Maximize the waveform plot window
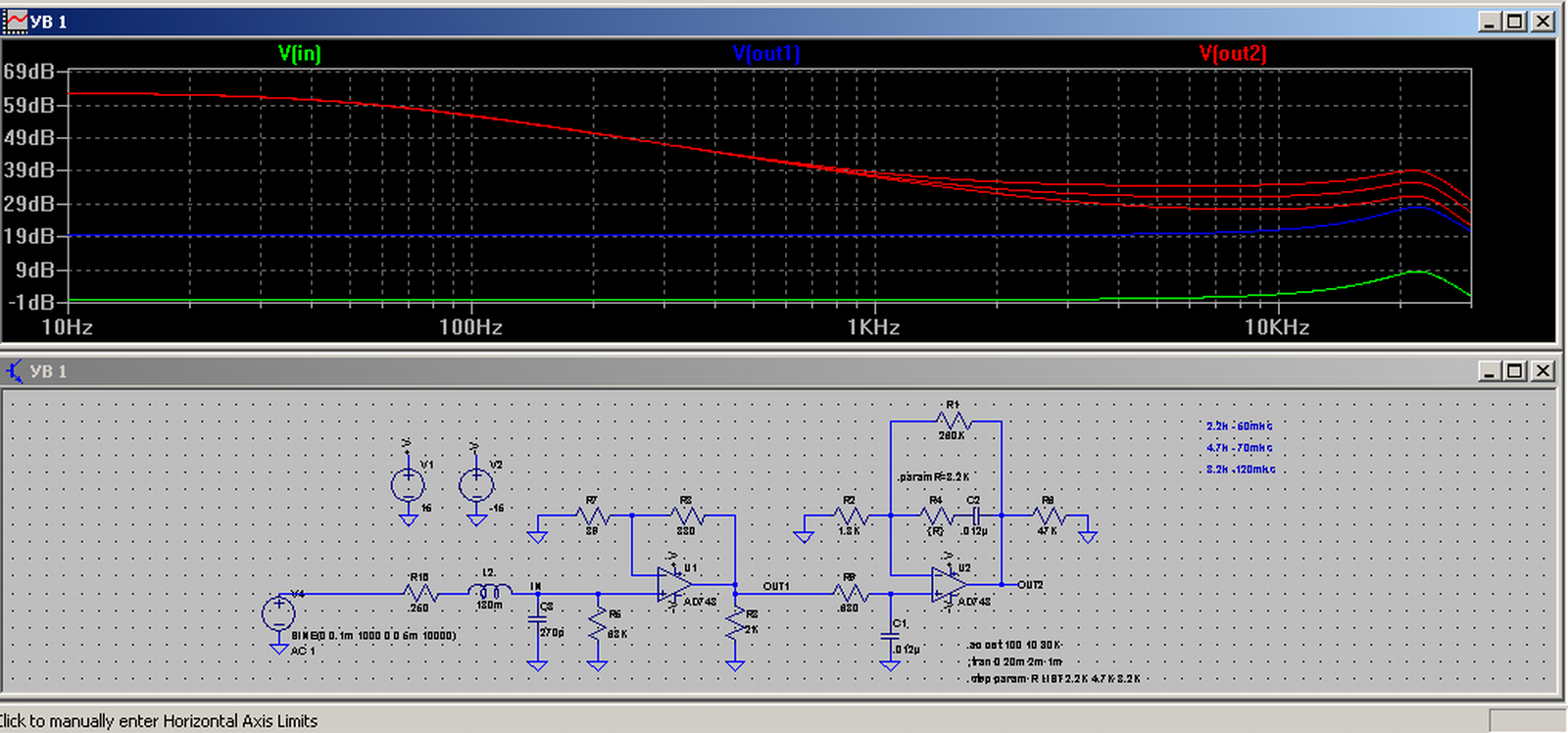Image resolution: width=1568 pixels, height=733 pixels. coord(1515,21)
